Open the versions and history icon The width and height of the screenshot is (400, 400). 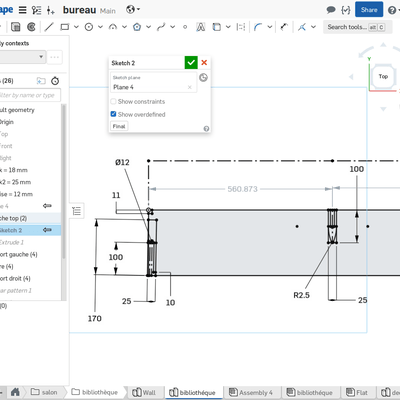pyautogui.click(x=36, y=10)
